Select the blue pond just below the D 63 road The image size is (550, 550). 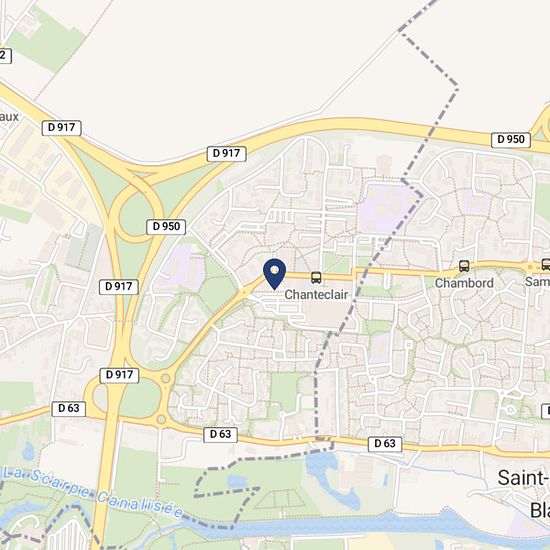pyautogui.click(x=321, y=463)
